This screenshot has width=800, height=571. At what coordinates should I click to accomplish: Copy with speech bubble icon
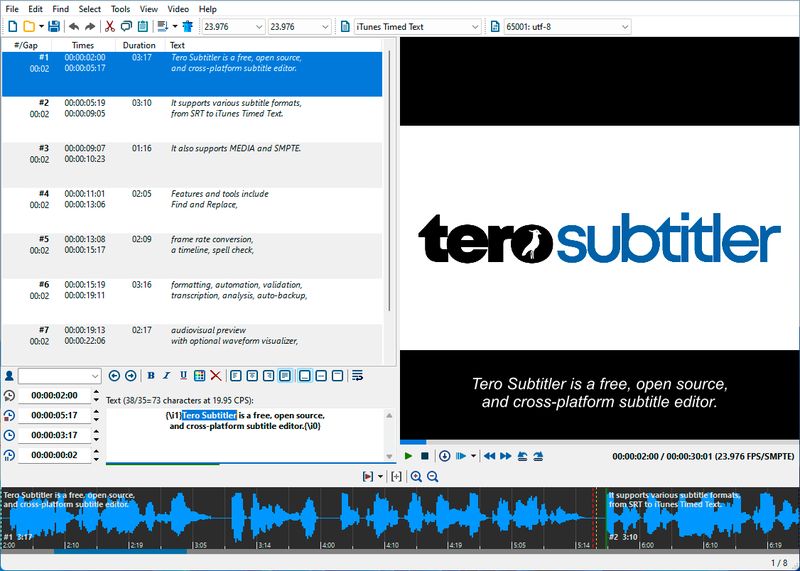pyautogui.click(x=126, y=27)
